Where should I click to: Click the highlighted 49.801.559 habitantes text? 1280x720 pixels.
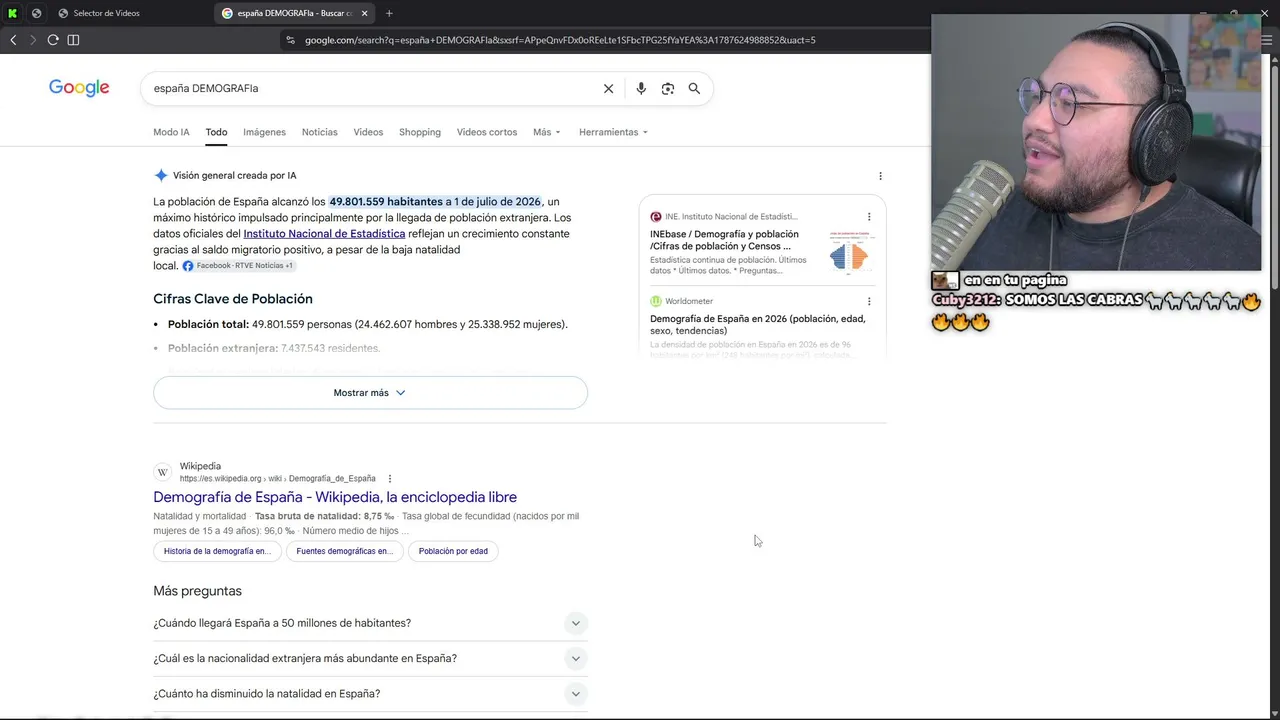435,202
